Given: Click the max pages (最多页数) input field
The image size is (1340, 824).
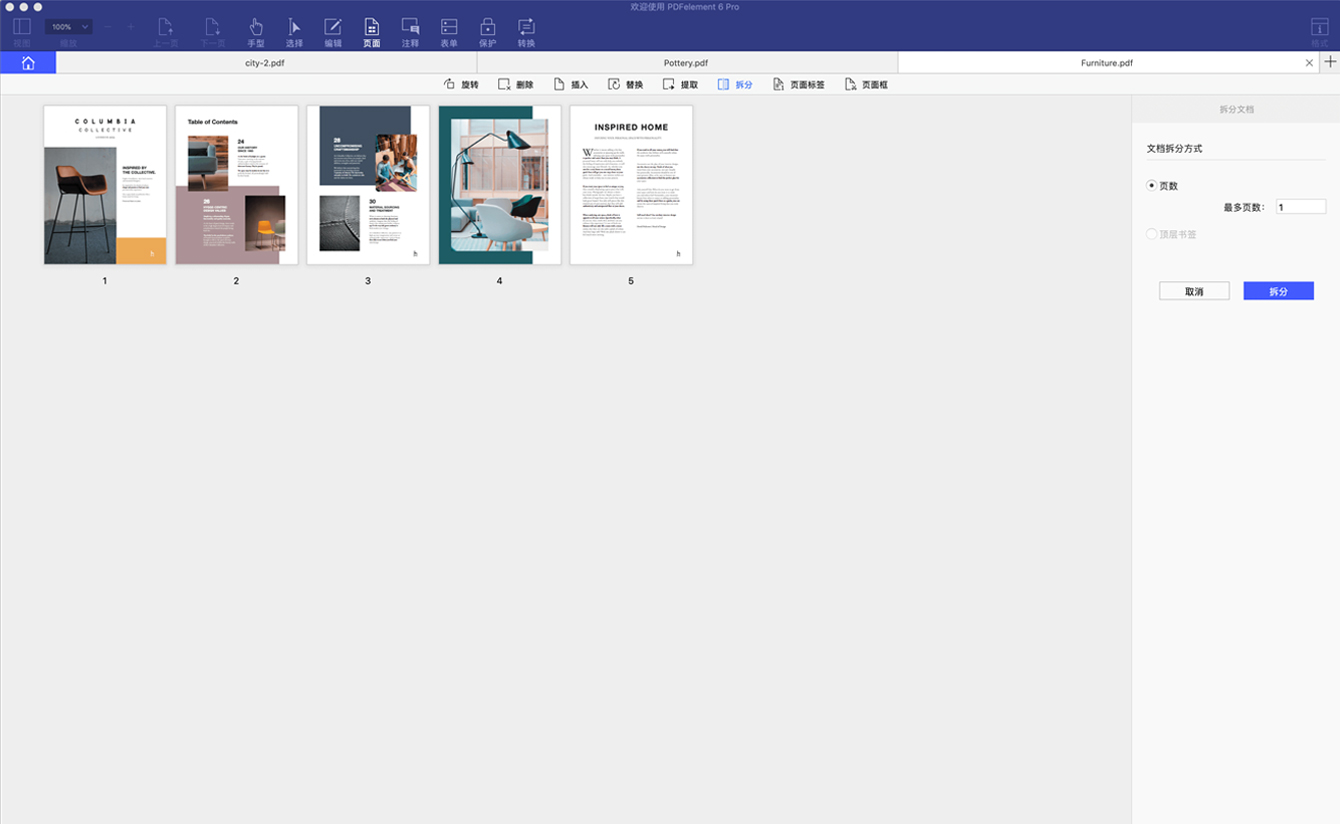Looking at the screenshot, I should (1300, 207).
